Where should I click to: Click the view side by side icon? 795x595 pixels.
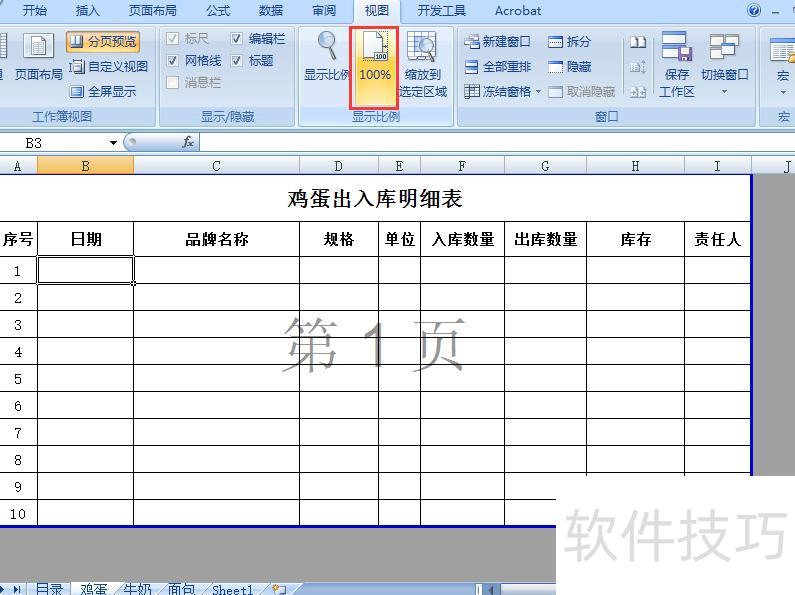click(638, 42)
